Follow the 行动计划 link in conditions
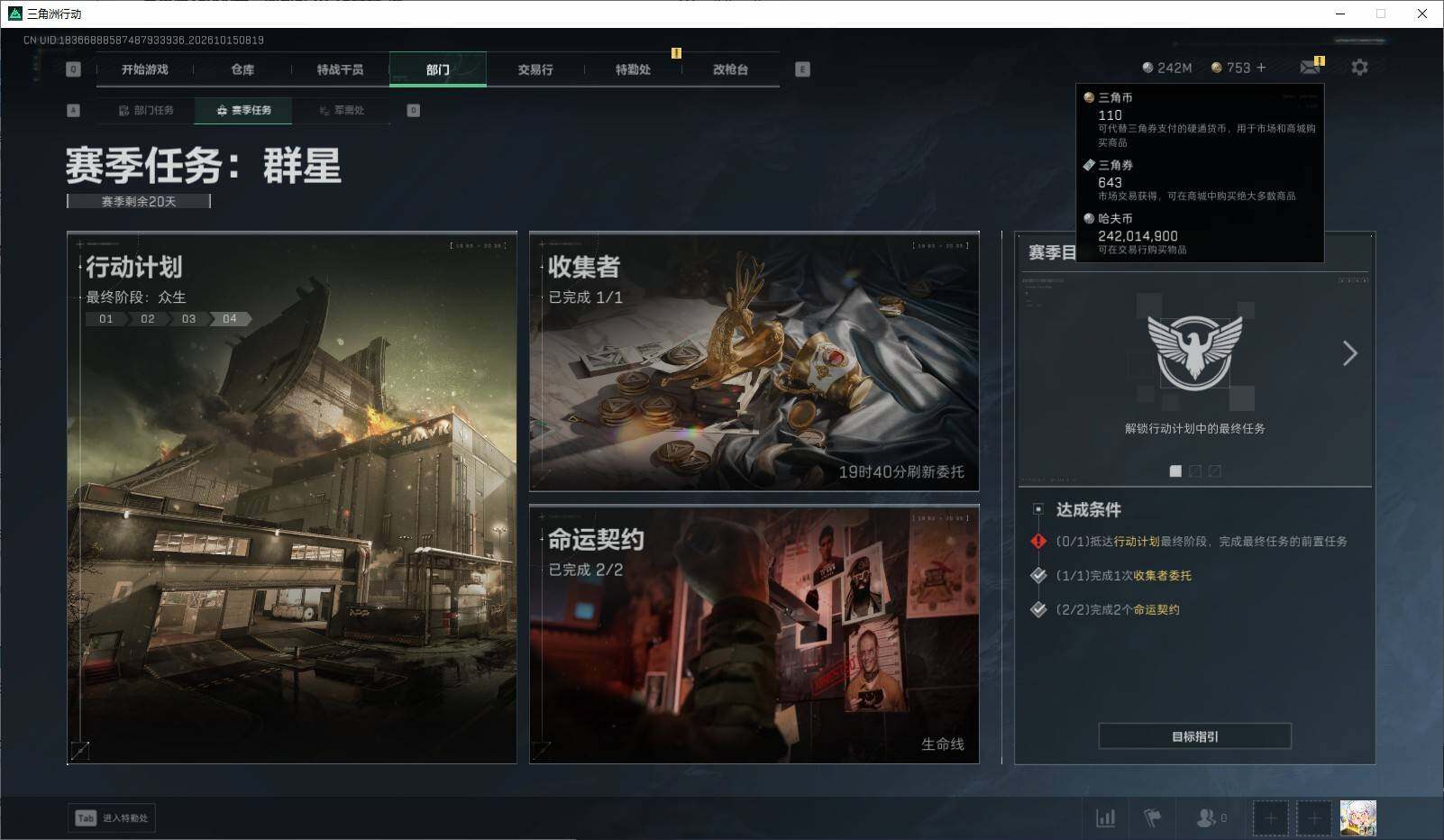This screenshot has width=1444, height=840. (x=1137, y=542)
